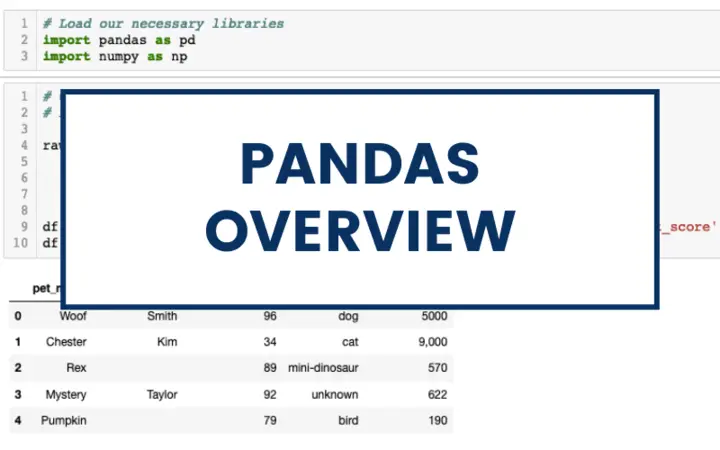Click the 'mini-dinosaur' cell

tap(323, 367)
